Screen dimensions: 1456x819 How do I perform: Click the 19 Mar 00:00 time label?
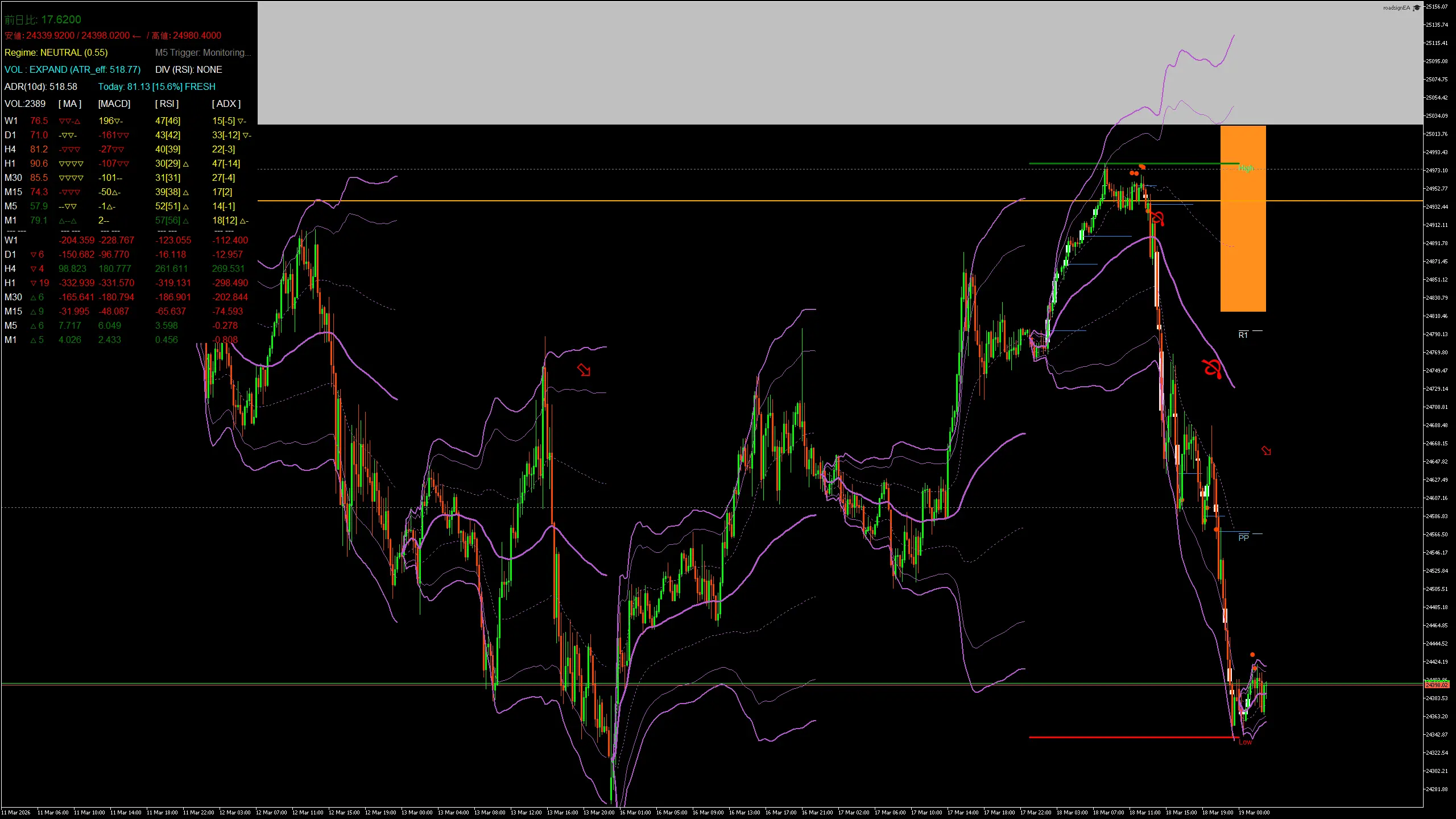(1254, 812)
